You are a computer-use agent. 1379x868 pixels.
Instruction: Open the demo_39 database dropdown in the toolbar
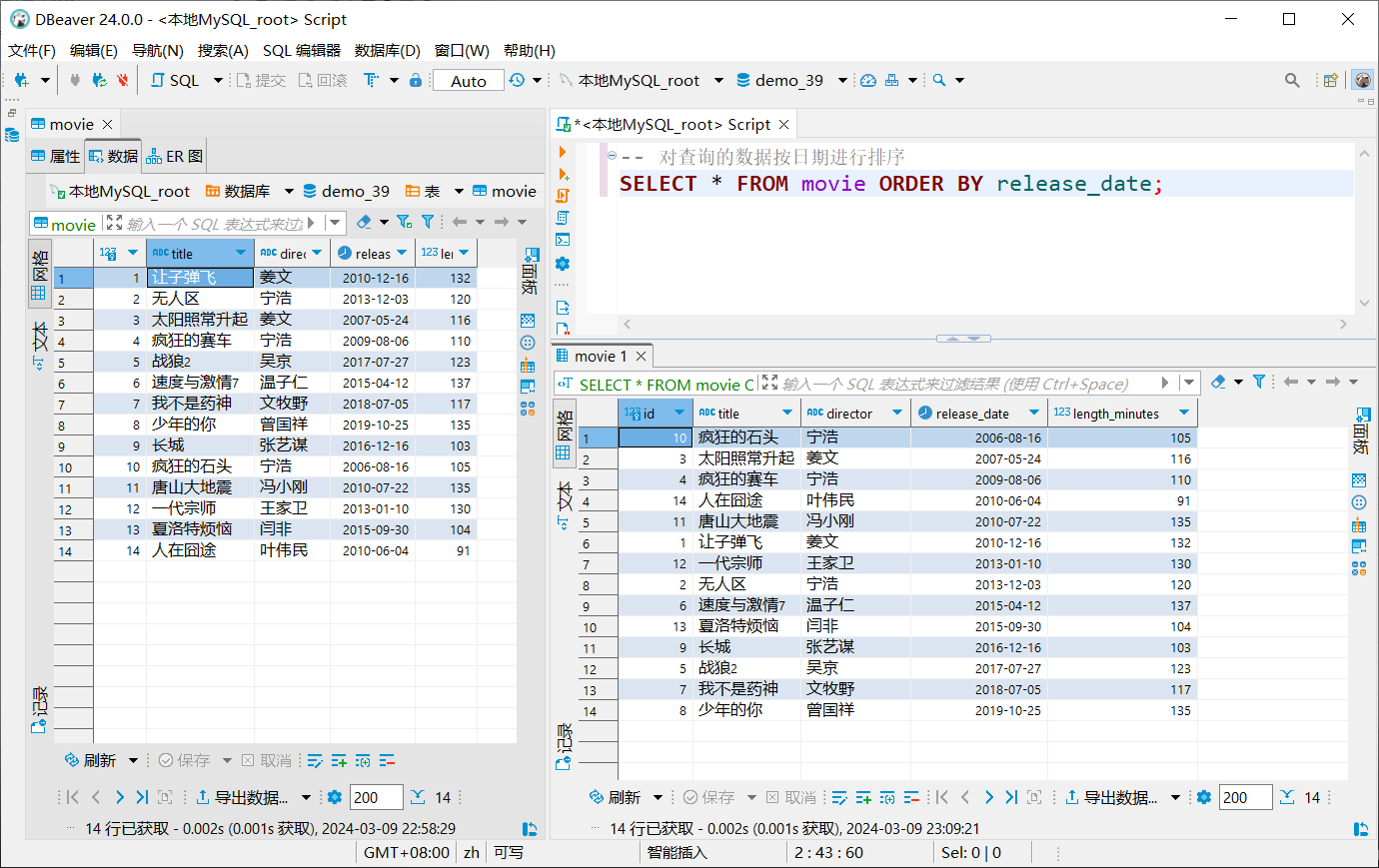coord(842,80)
